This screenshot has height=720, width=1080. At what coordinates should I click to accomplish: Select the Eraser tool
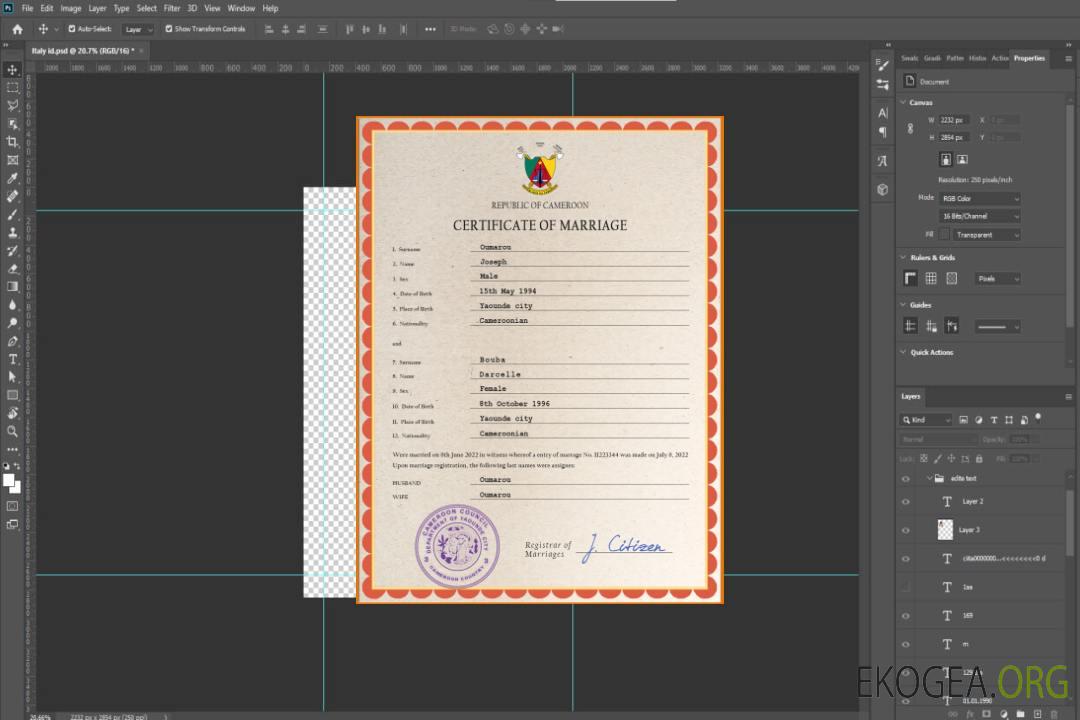pos(12,269)
